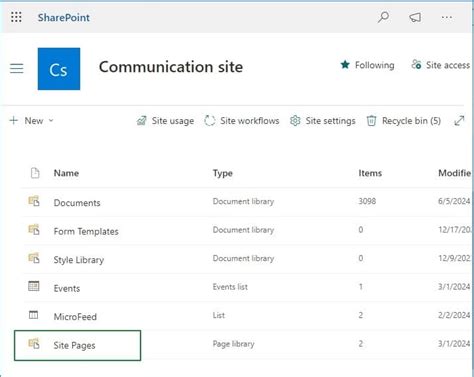Click the Following label

tap(374, 65)
